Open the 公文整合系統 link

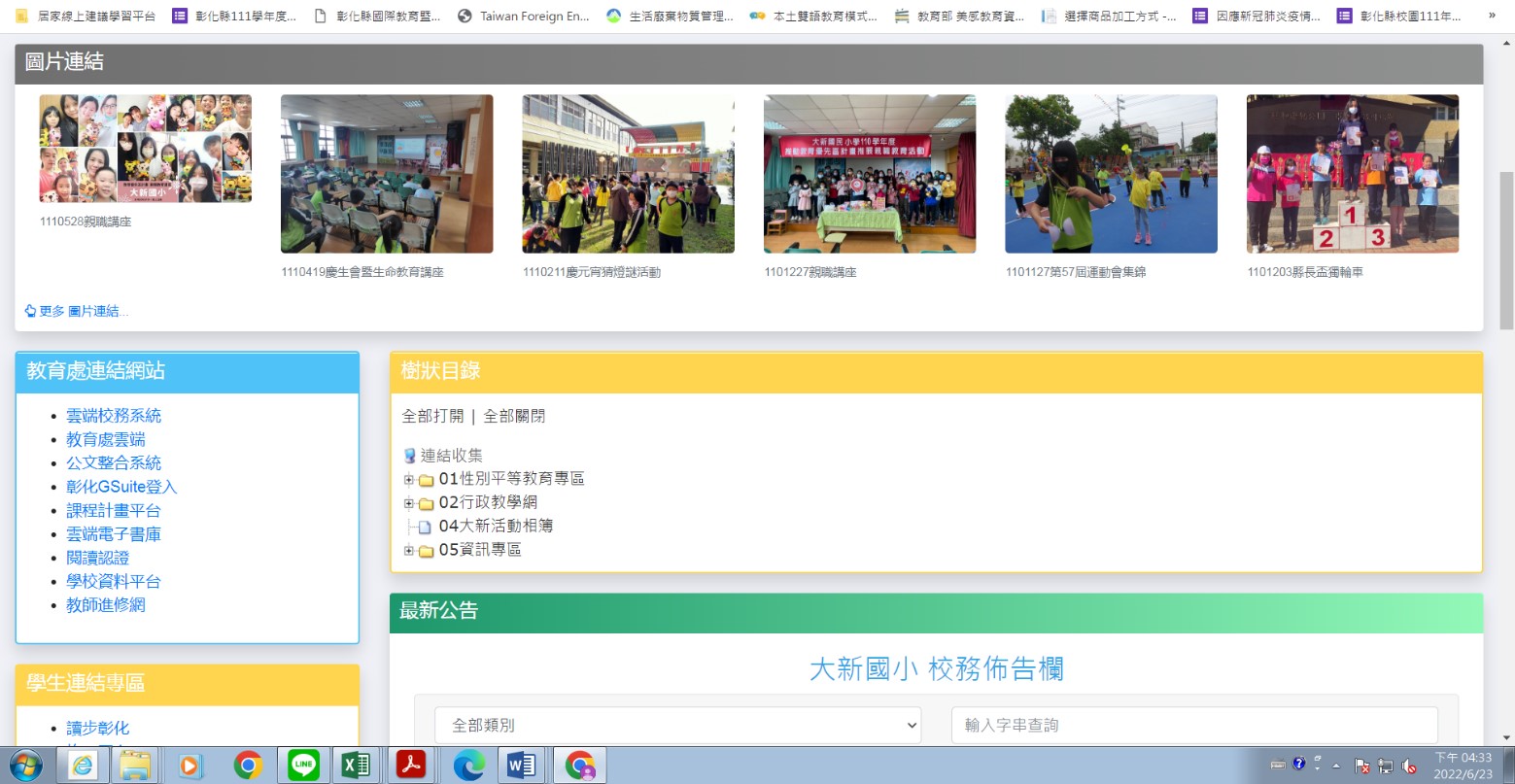(x=114, y=463)
